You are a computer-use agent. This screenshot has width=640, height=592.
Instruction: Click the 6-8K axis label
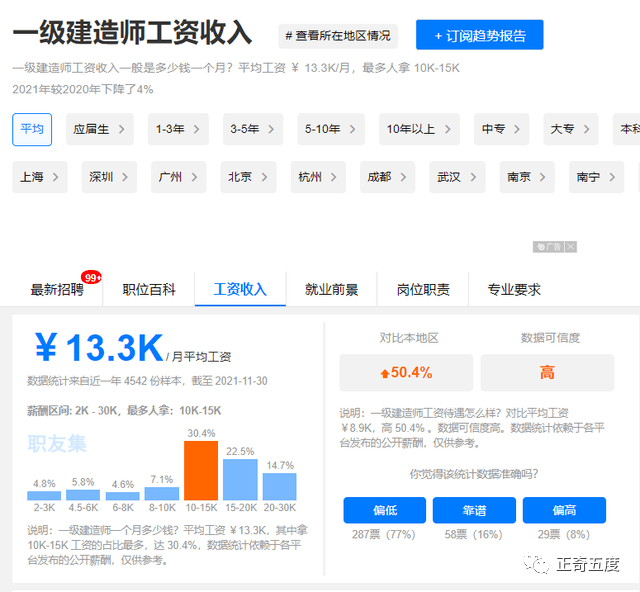(x=123, y=507)
